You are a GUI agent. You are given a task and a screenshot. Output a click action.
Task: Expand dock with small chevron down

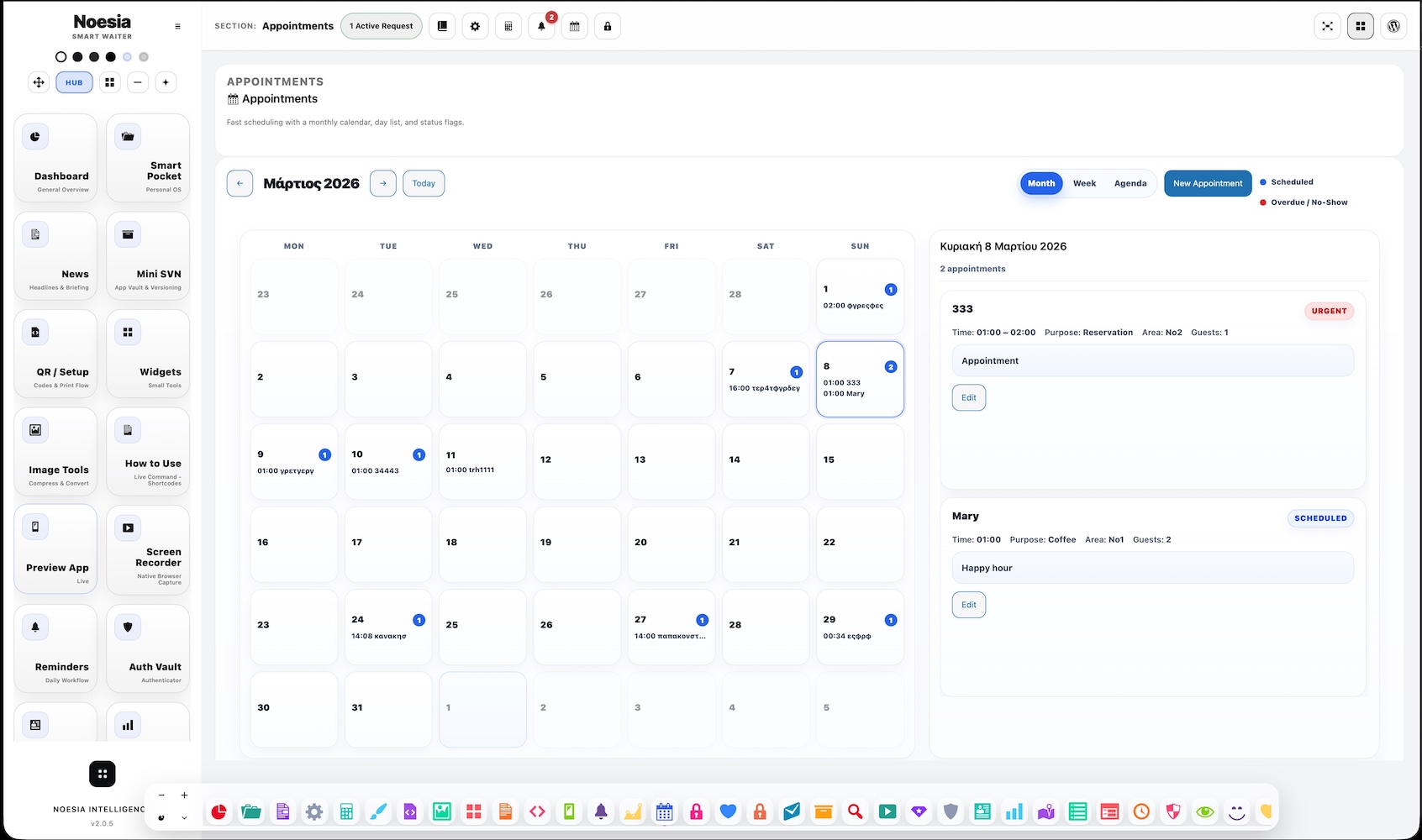click(x=184, y=817)
